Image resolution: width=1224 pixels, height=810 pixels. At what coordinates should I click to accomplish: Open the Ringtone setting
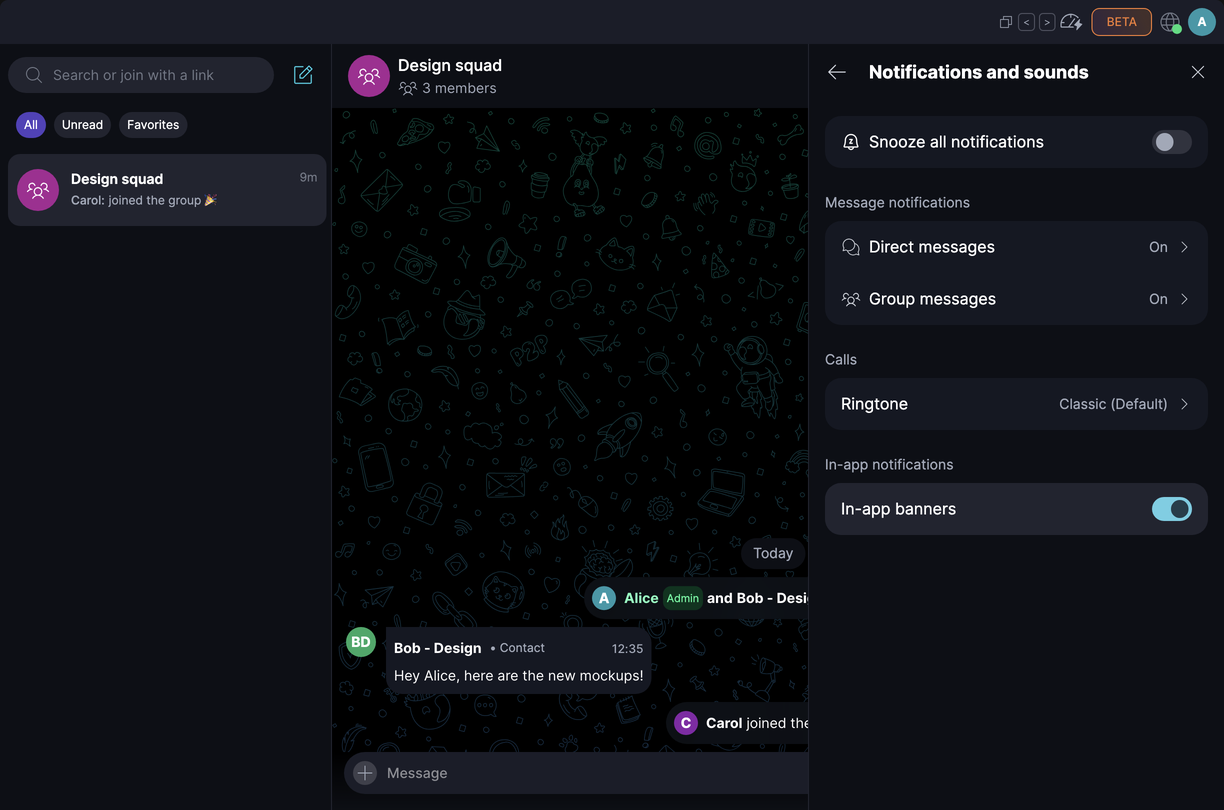click(1016, 404)
